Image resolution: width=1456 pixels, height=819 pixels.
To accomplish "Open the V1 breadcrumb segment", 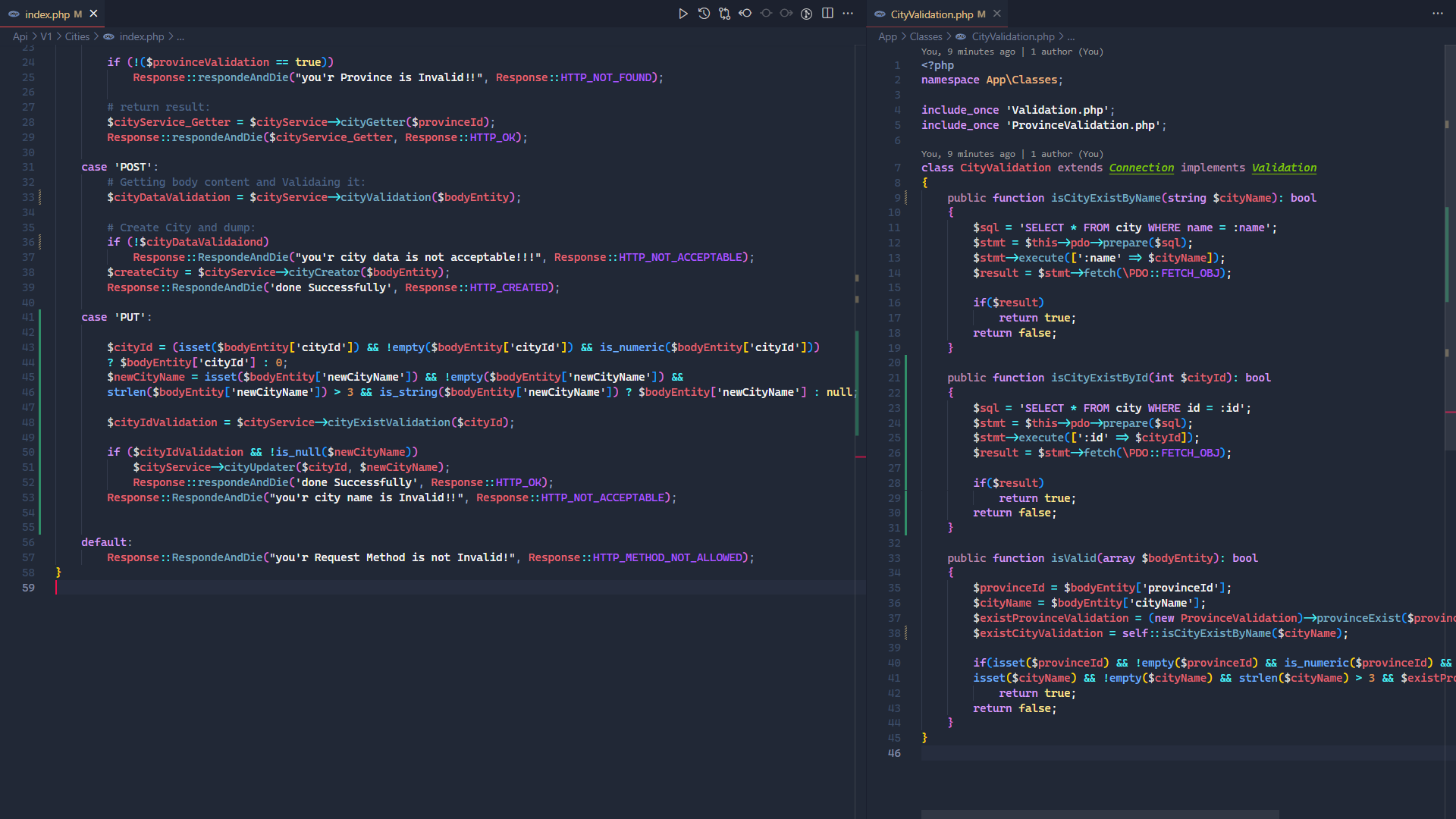I will point(46,36).
